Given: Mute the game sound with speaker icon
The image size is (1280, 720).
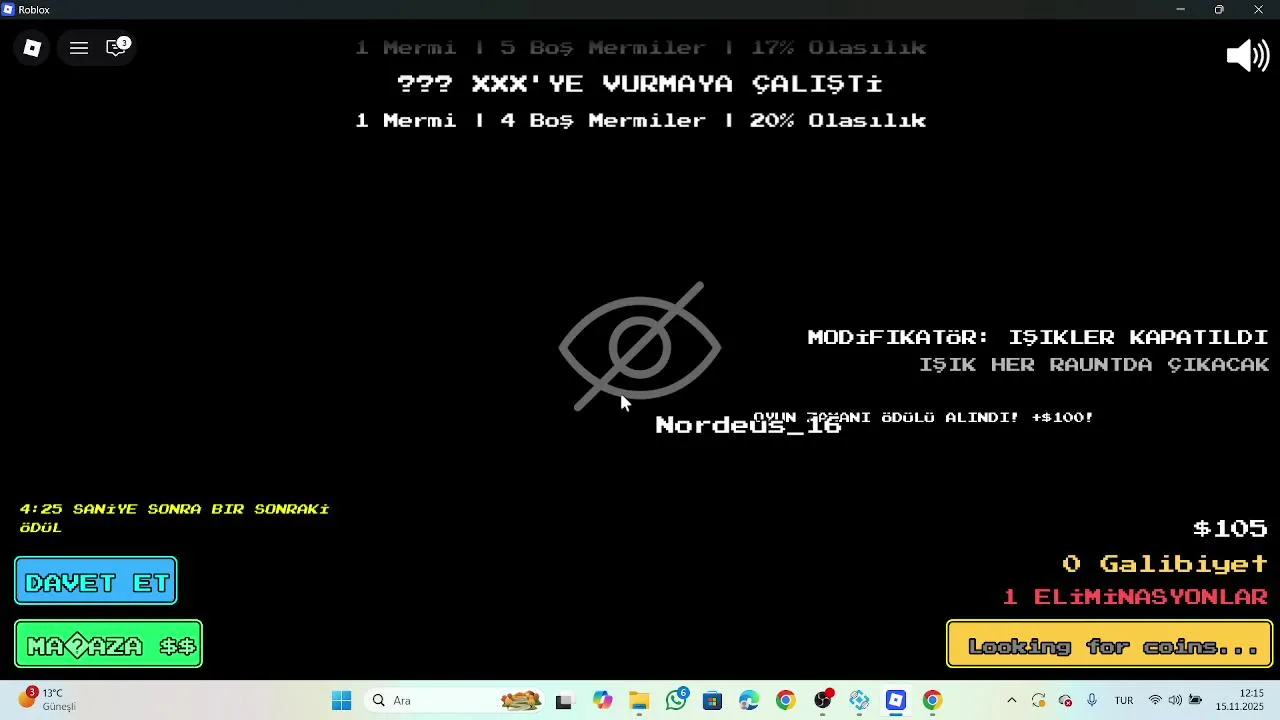Looking at the screenshot, I should 1248,56.
